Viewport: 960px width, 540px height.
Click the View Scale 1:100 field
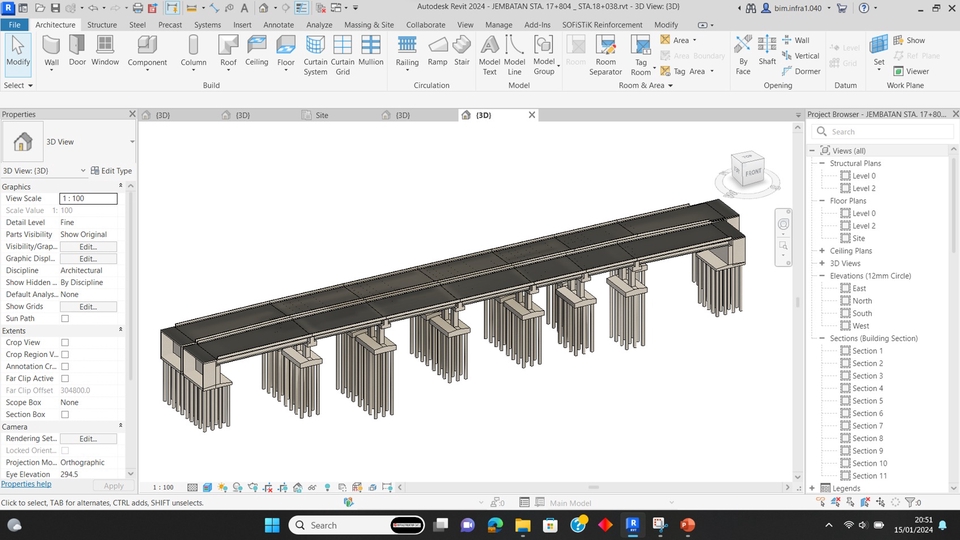(88, 198)
